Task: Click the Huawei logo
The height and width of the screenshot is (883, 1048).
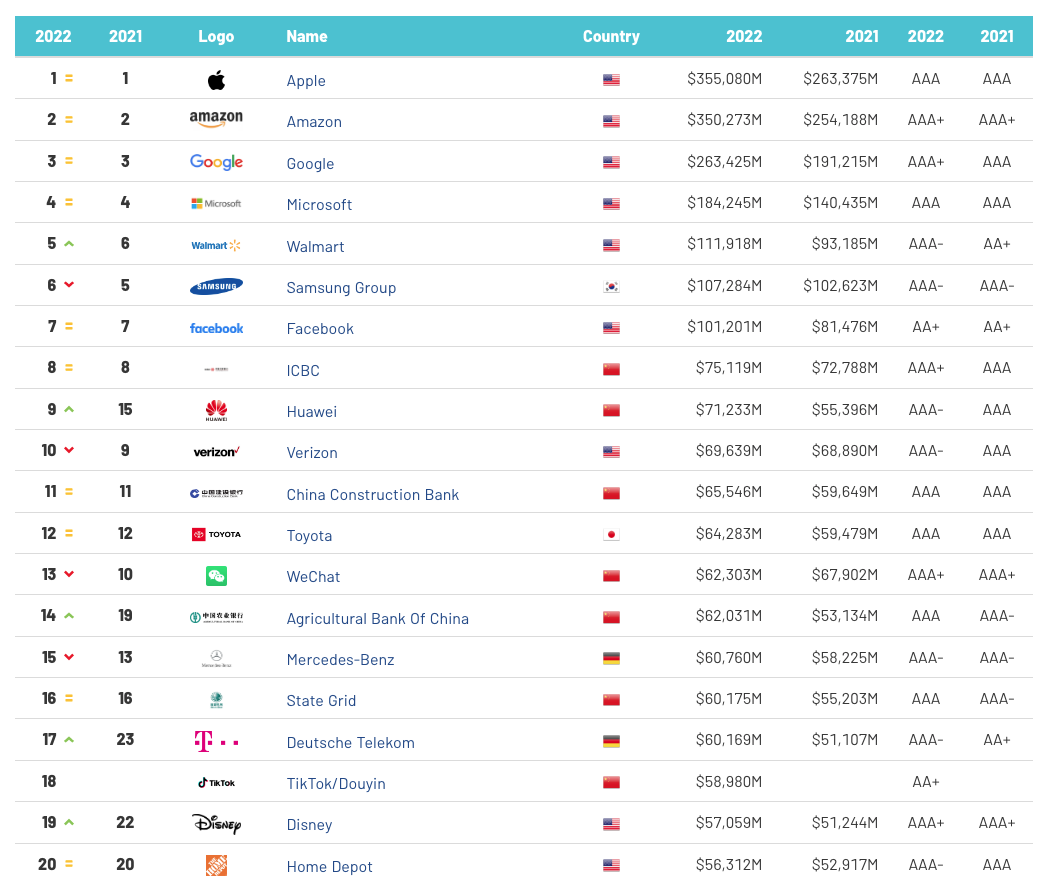Action: pos(216,410)
